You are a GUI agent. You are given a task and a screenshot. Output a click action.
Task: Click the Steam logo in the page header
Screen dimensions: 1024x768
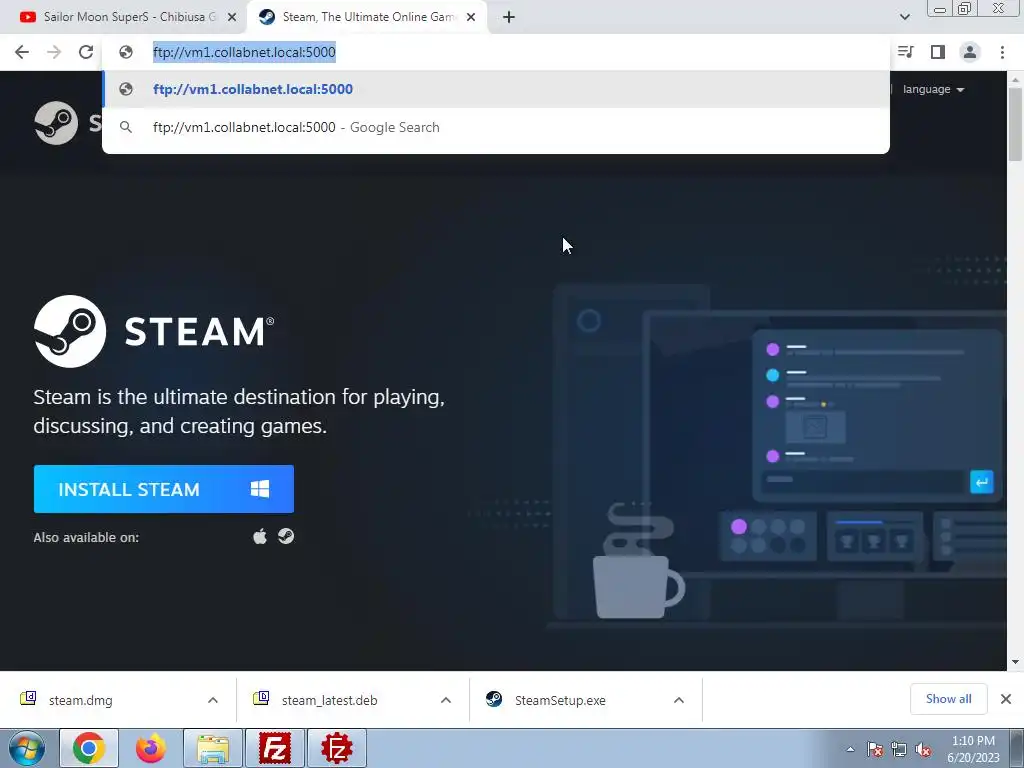point(56,123)
